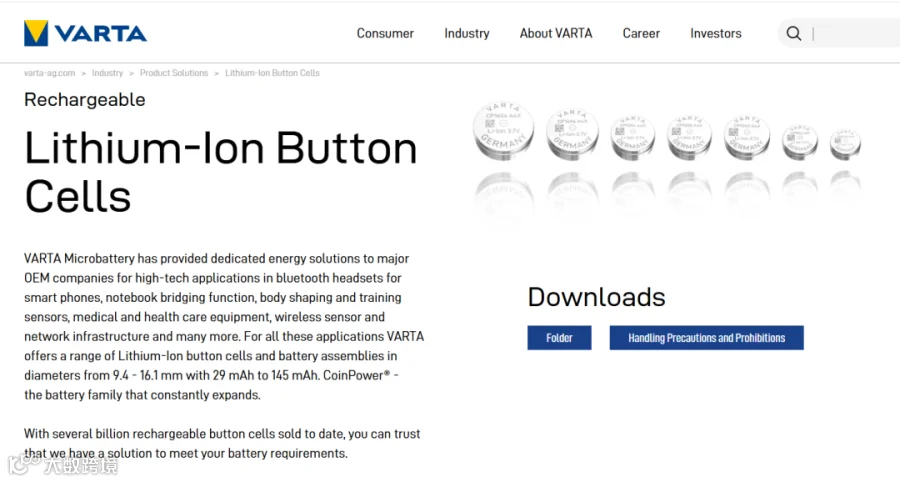The image size is (900, 482).
Task: Go to the Career section
Action: tap(641, 33)
